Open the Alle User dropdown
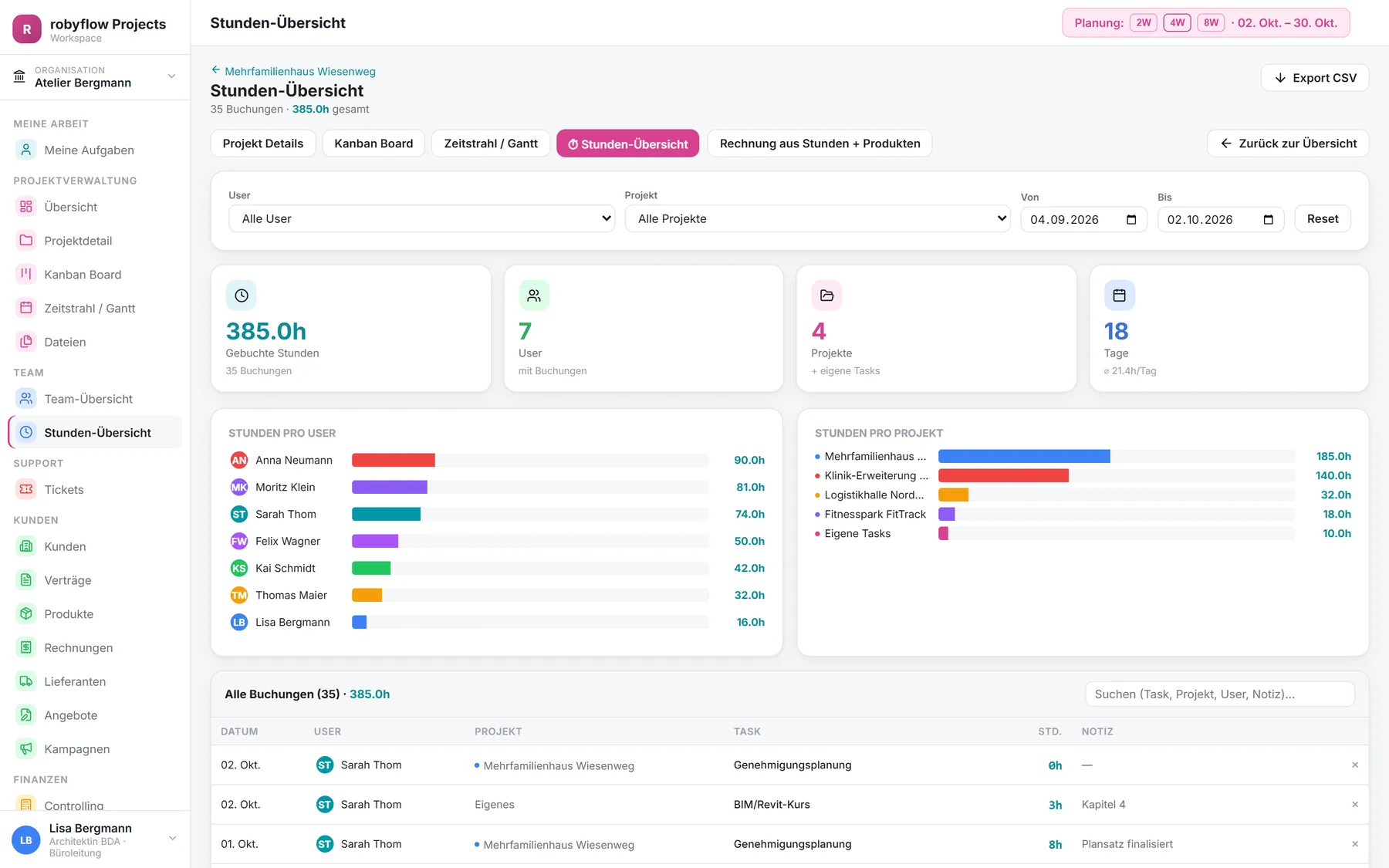Viewport: 1389px width, 868px height. 421,218
